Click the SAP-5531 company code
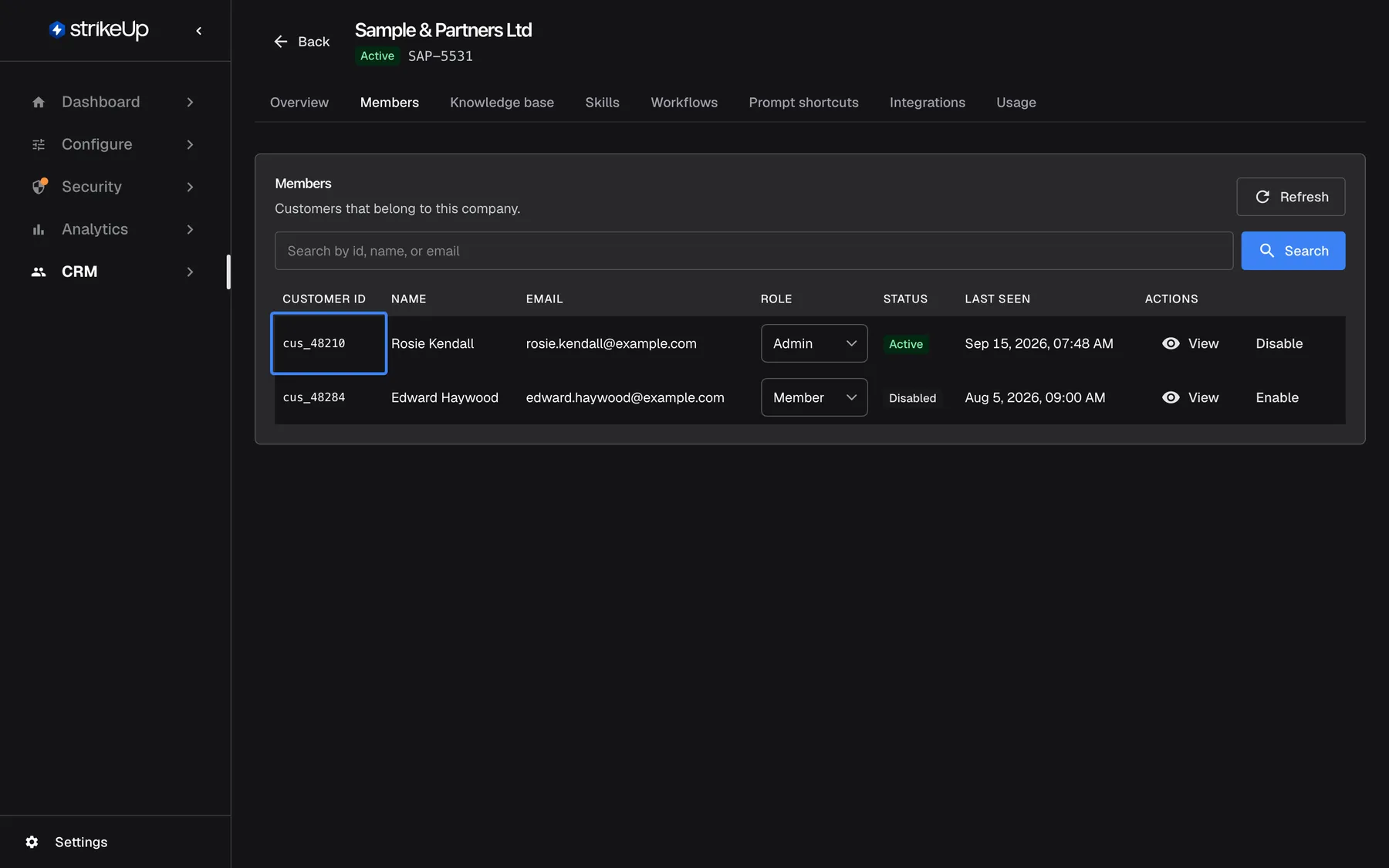Viewport: 1389px width, 868px height. pos(440,56)
